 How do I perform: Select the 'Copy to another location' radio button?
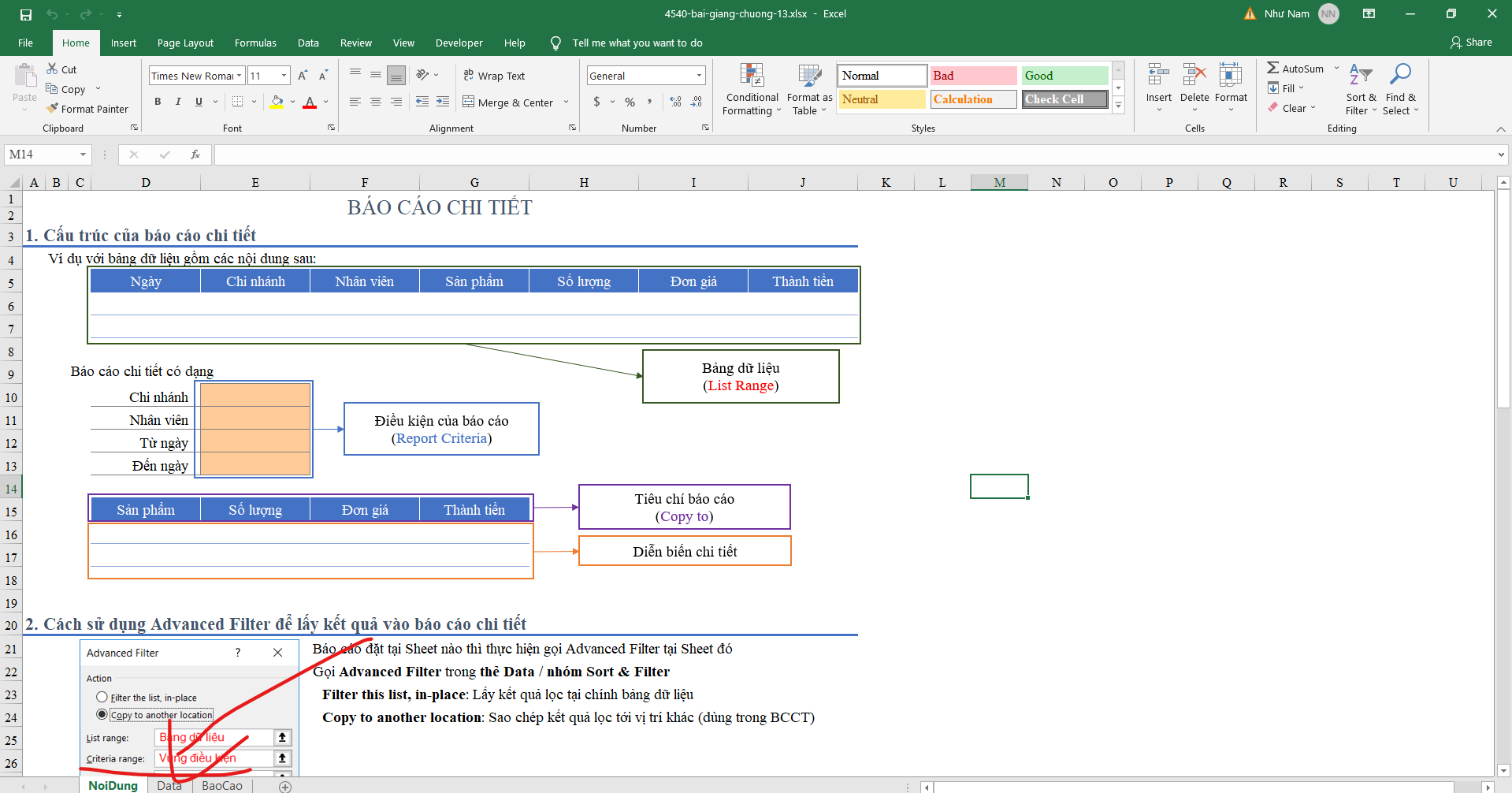click(102, 715)
